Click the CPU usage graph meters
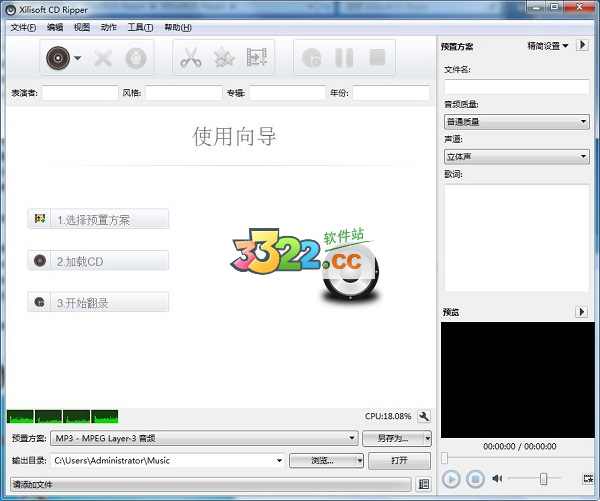This screenshot has height=501, width=600. [62, 416]
